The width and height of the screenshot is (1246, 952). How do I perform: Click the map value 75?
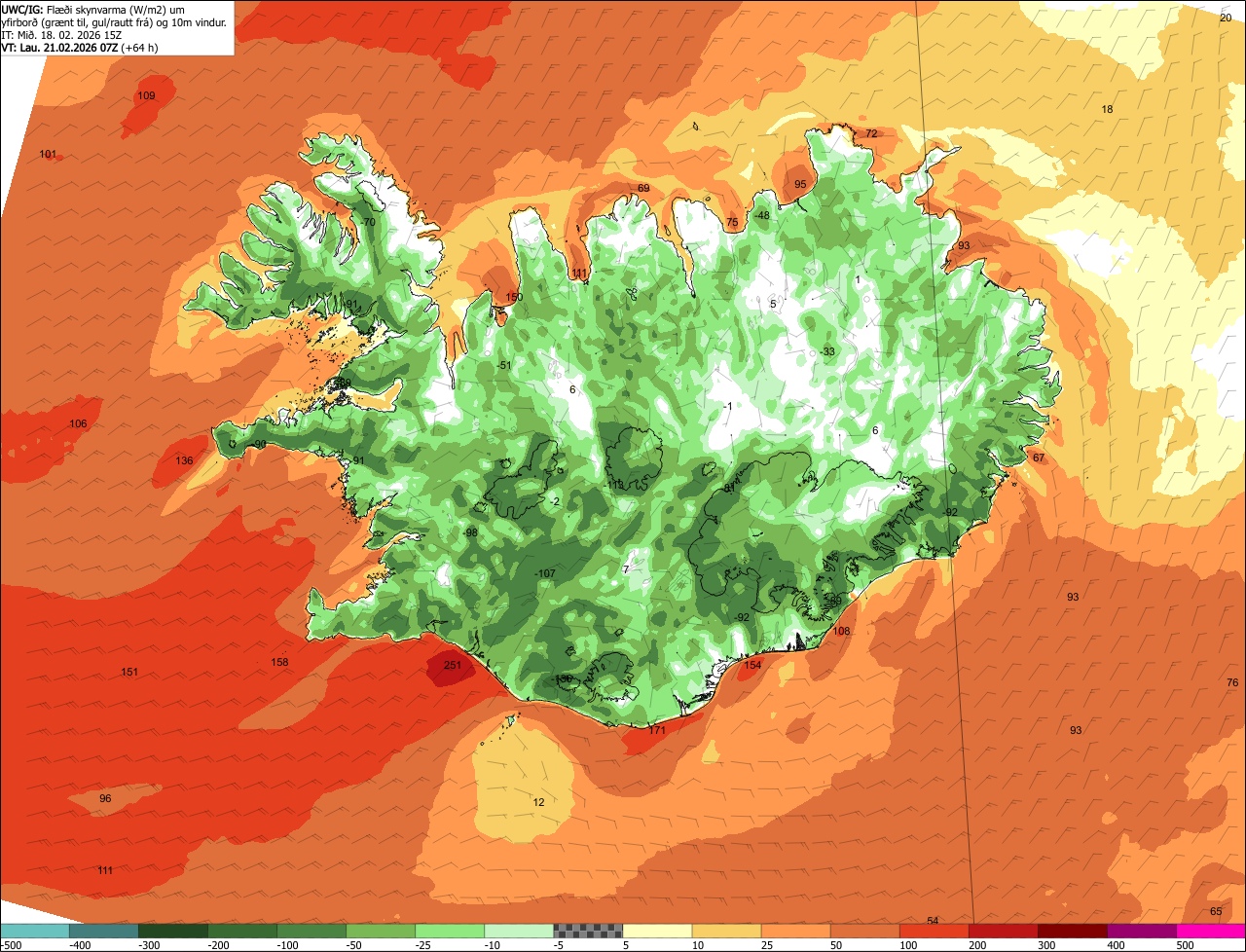point(732,223)
